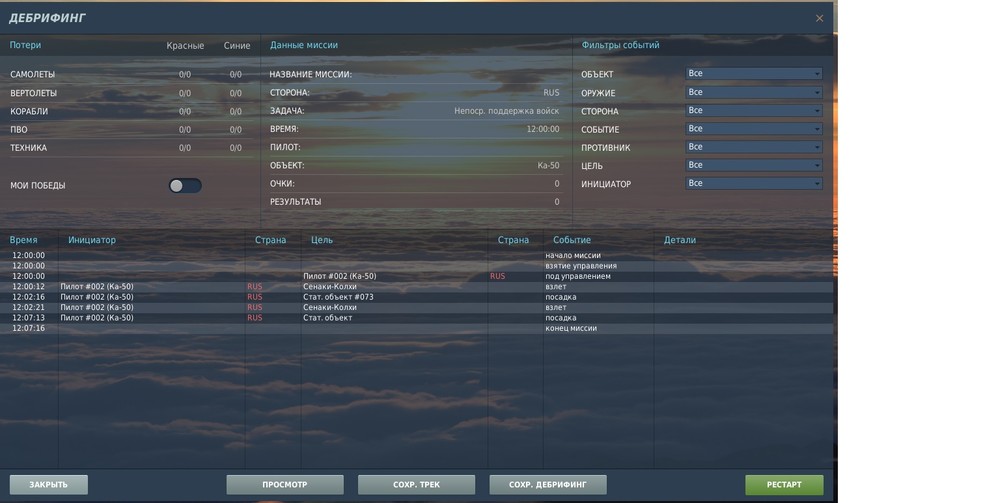Toggle the МОИ ПОБЕДЫ switch

(185, 186)
